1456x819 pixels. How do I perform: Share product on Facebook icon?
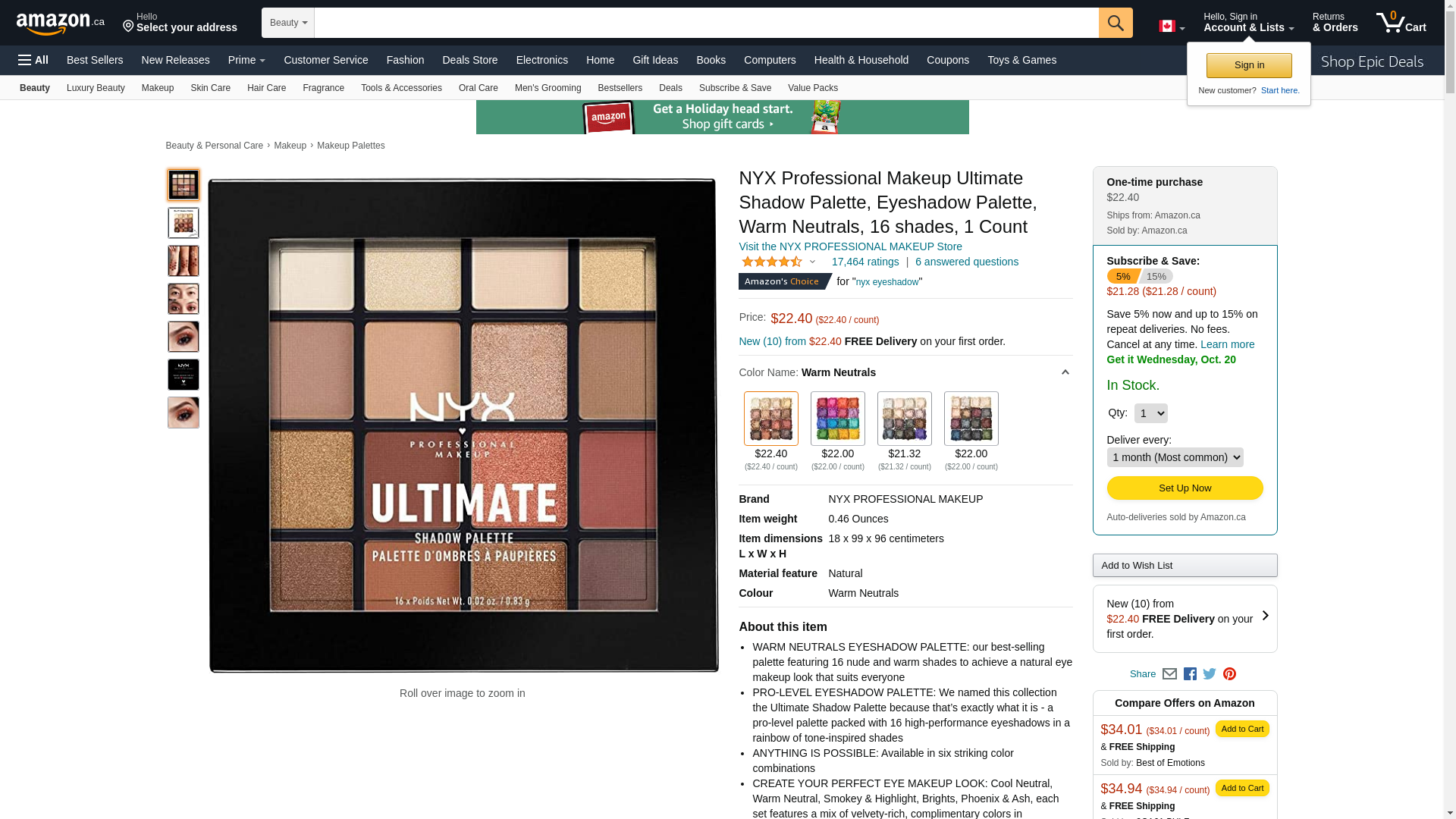[1190, 673]
